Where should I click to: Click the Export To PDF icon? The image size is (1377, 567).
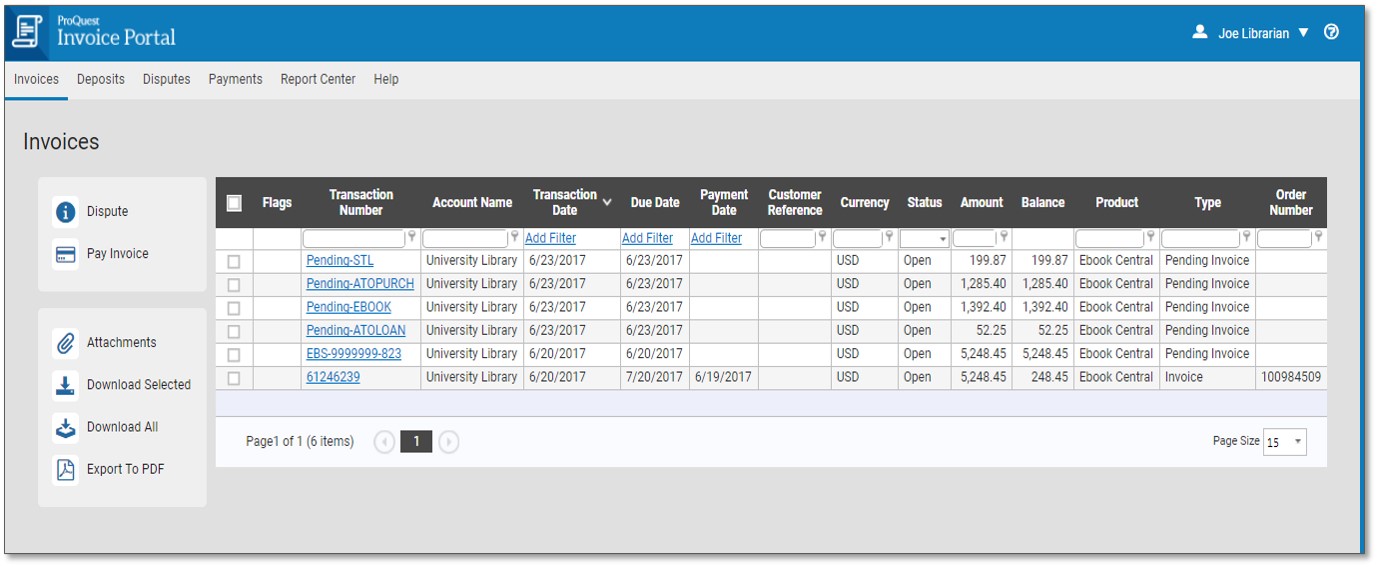point(66,469)
